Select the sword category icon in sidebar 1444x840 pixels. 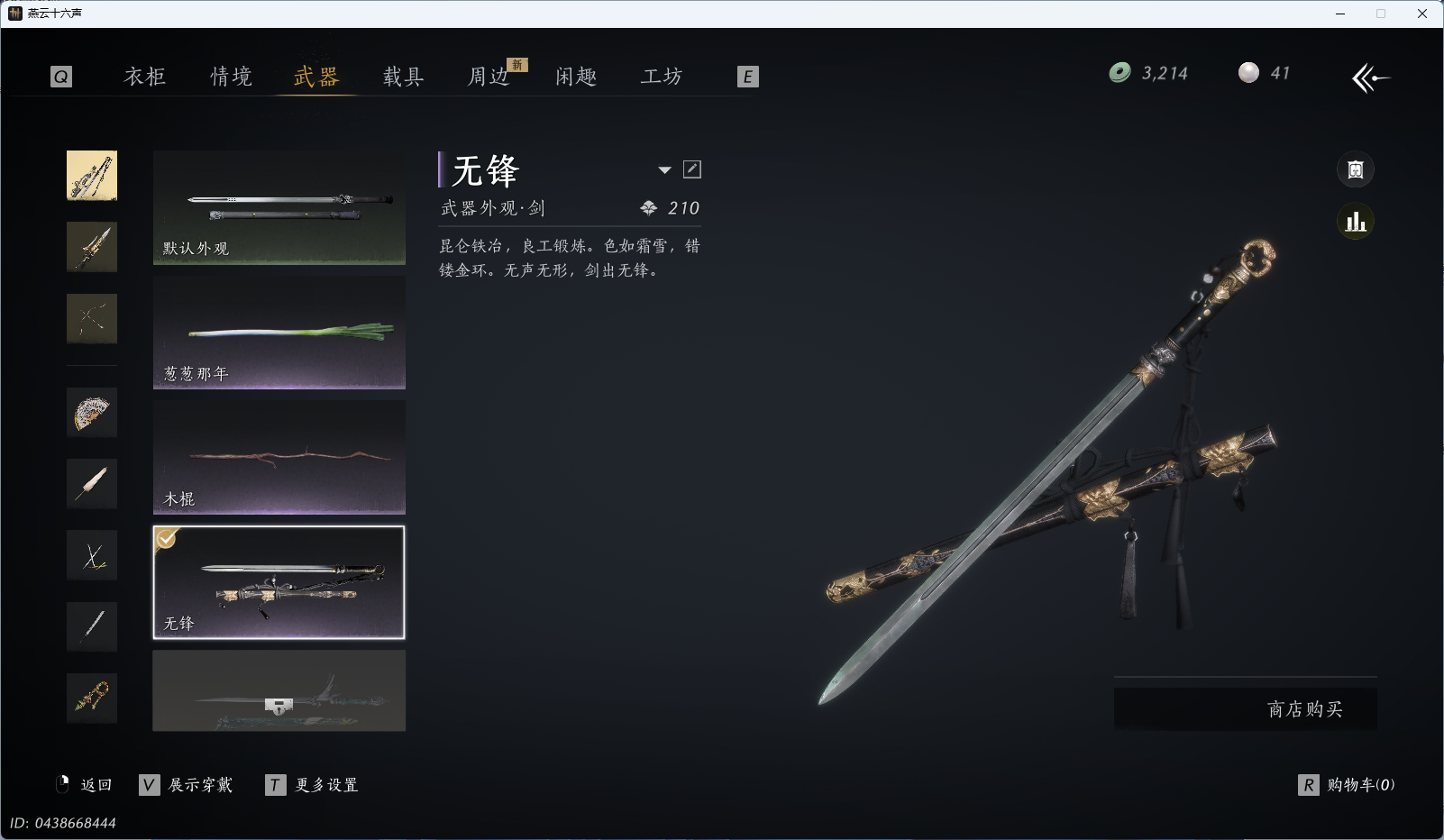click(92, 176)
